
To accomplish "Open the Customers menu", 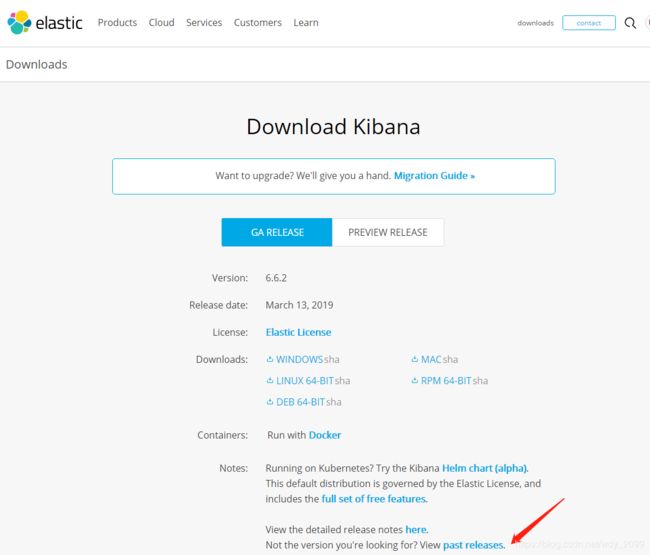I will 257,22.
